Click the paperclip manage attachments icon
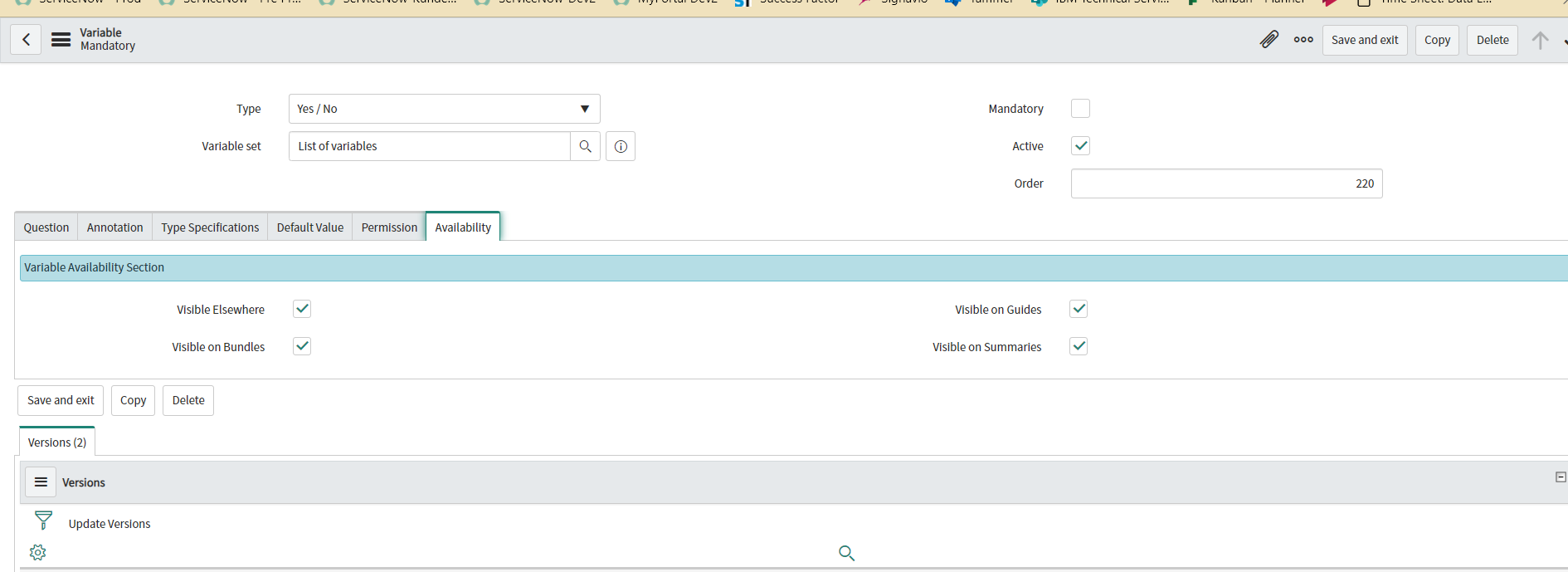This screenshot has width=1568, height=572. click(x=1269, y=39)
